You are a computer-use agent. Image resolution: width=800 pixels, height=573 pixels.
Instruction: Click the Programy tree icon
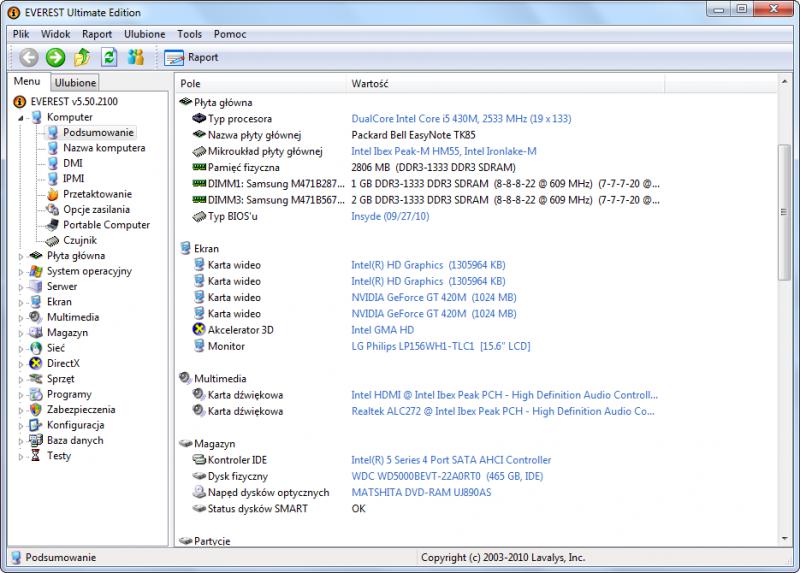pos(36,394)
